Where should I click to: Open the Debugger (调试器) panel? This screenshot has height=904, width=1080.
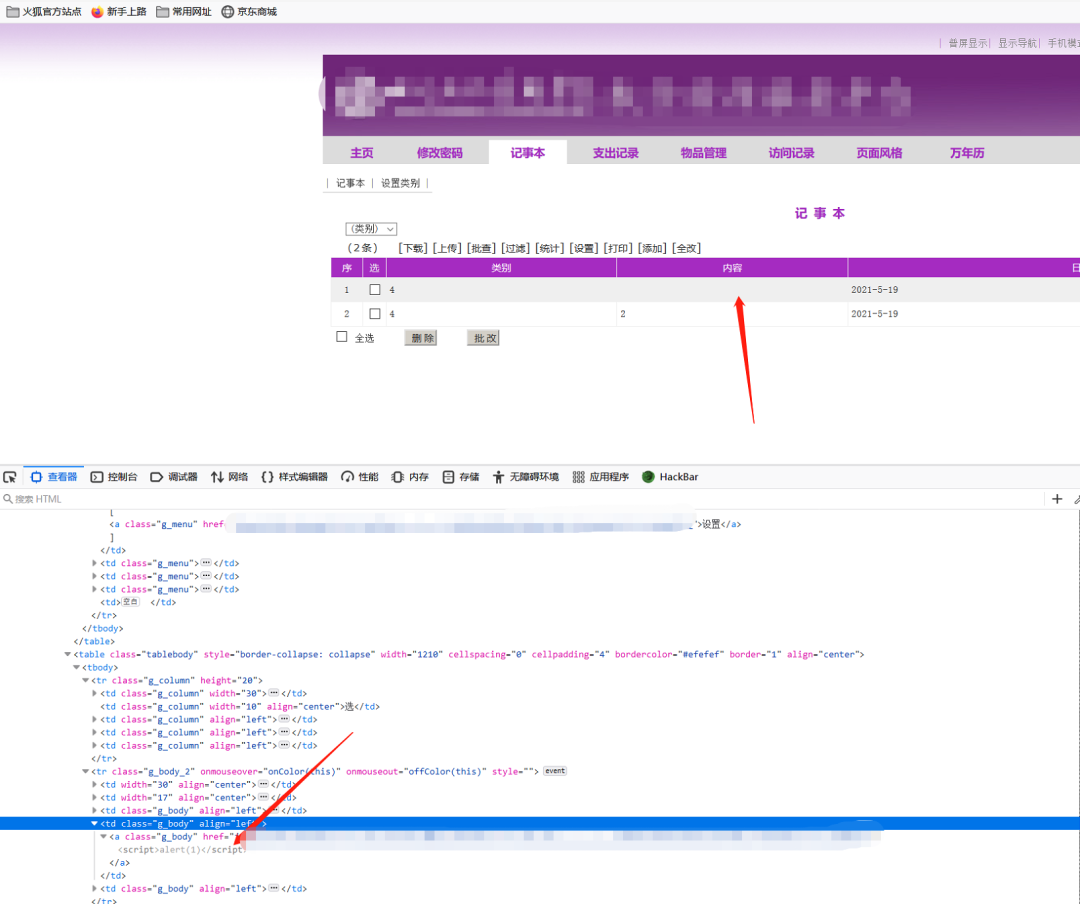(x=174, y=477)
